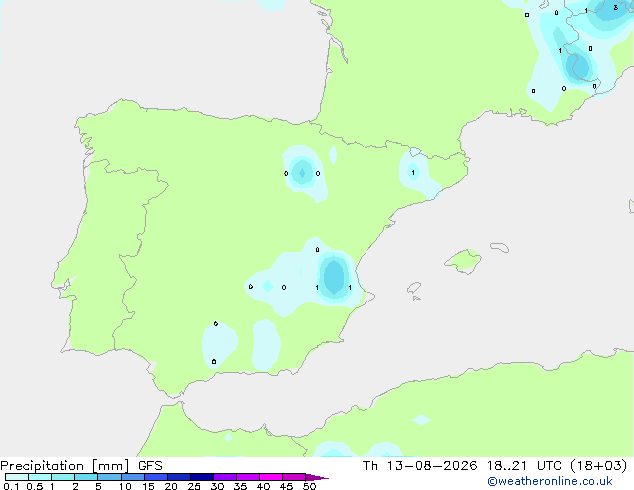Viewport: 634px width, 490px height.
Task: Click the purple arrow tip after the 50 swatch
Action: coord(317,477)
